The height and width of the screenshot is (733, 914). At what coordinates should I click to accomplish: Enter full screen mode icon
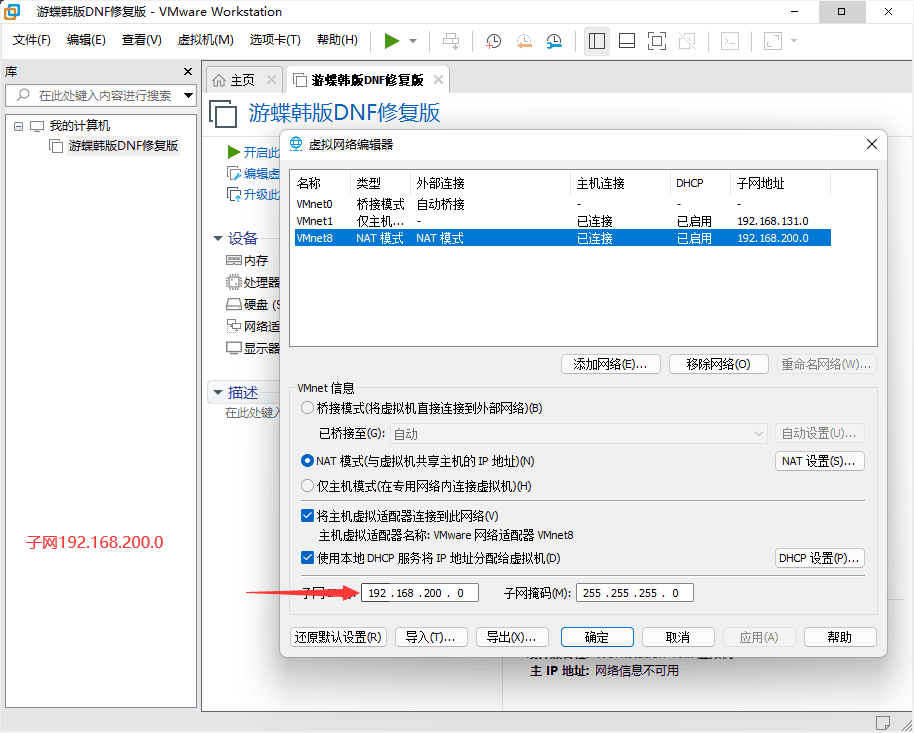click(x=657, y=41)
